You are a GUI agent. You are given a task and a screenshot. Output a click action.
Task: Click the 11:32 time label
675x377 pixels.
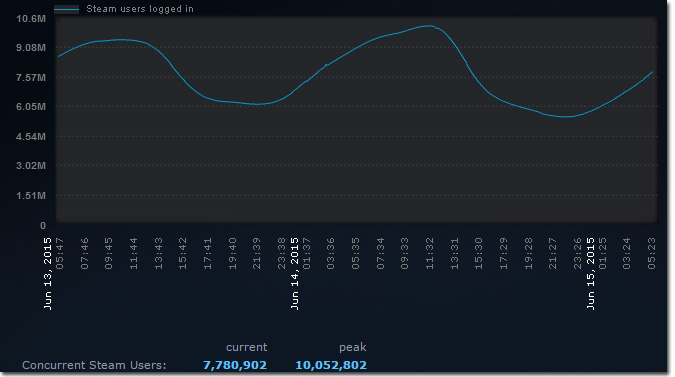pyautogui.click(x=430, y=253)
